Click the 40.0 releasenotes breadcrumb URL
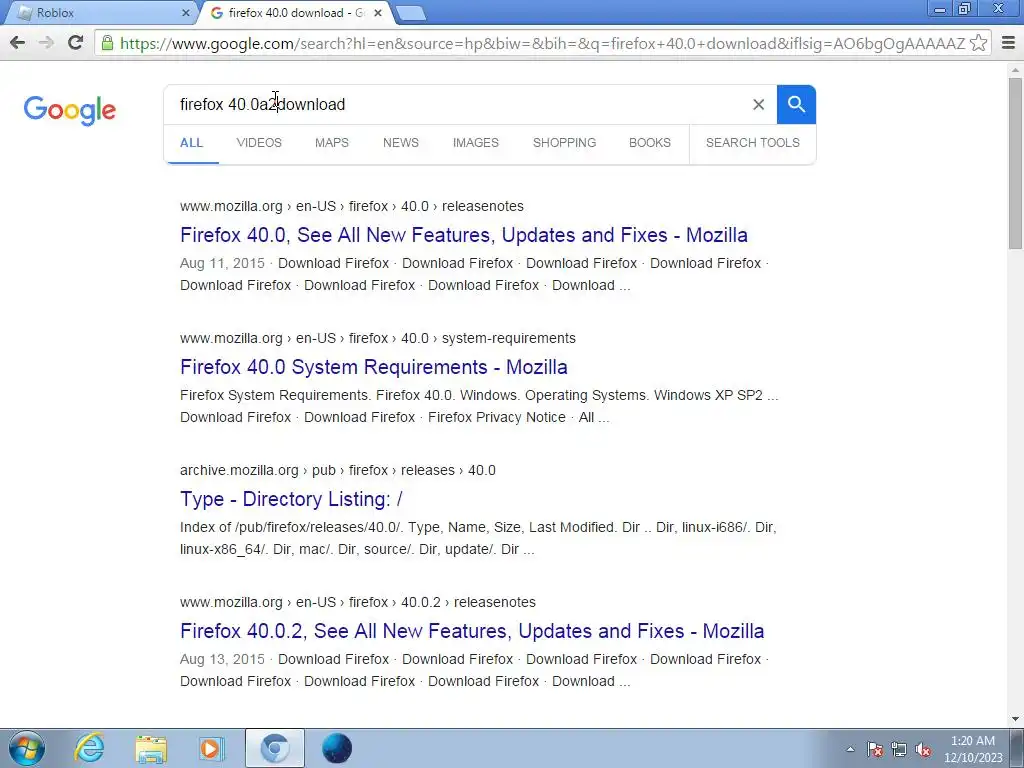 click(x=352, y=206)
